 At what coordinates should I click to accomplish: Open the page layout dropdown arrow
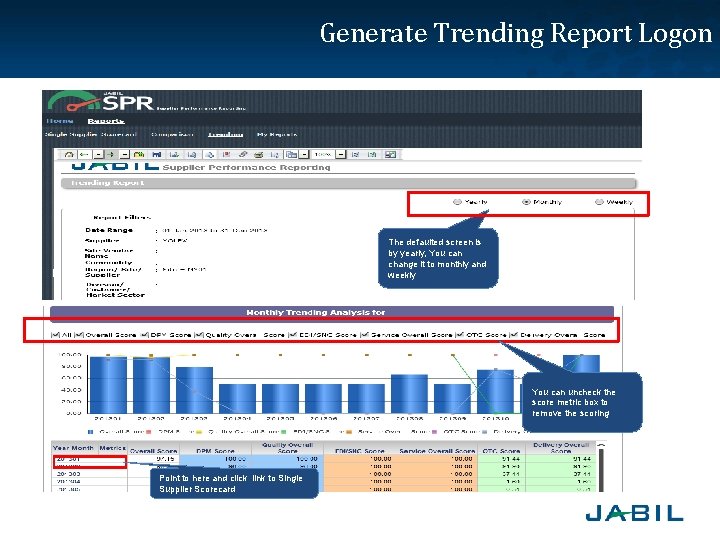pyautogui.click(x=304, y=155)
